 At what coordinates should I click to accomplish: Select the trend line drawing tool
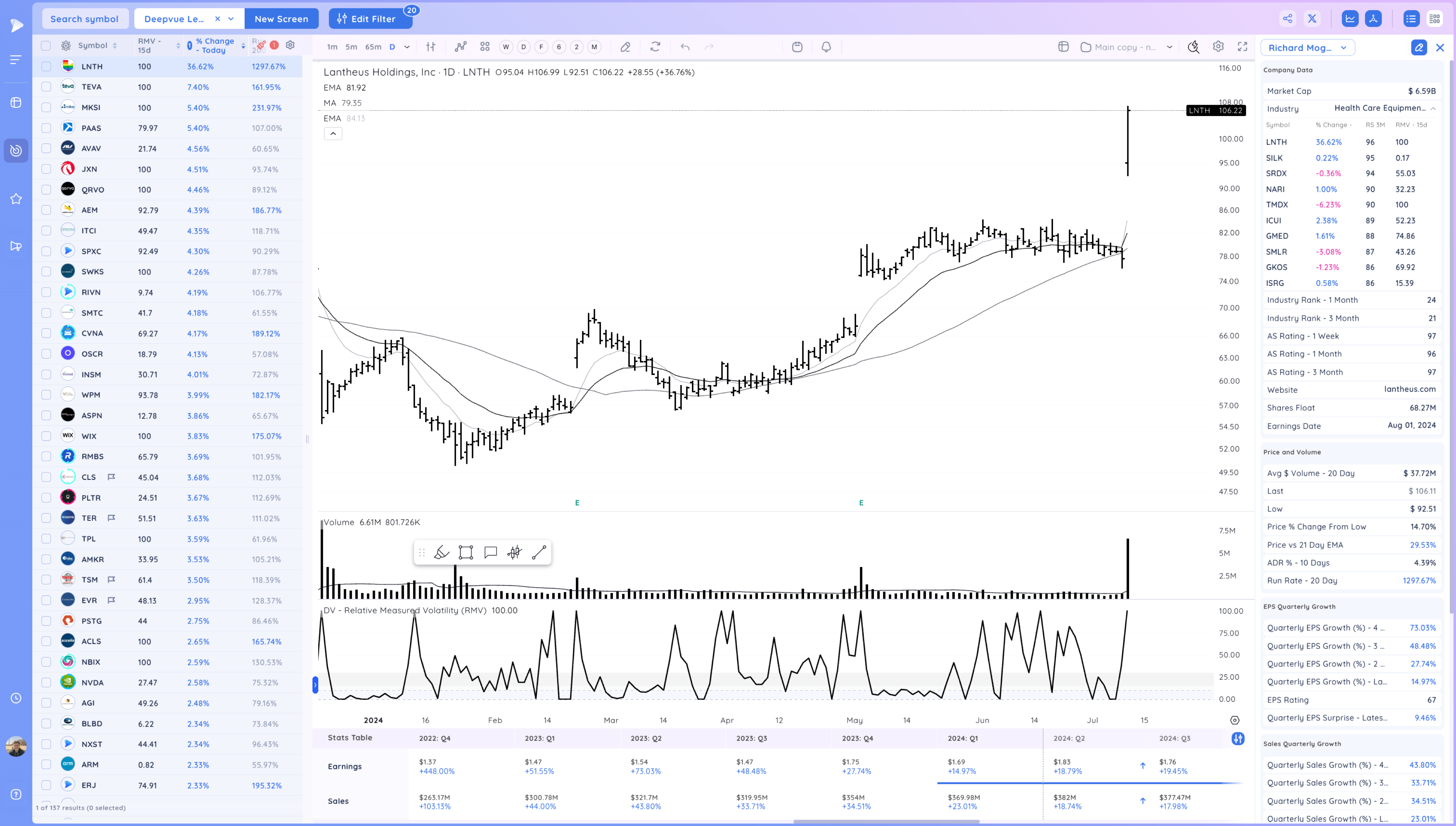tap(539, 553)
